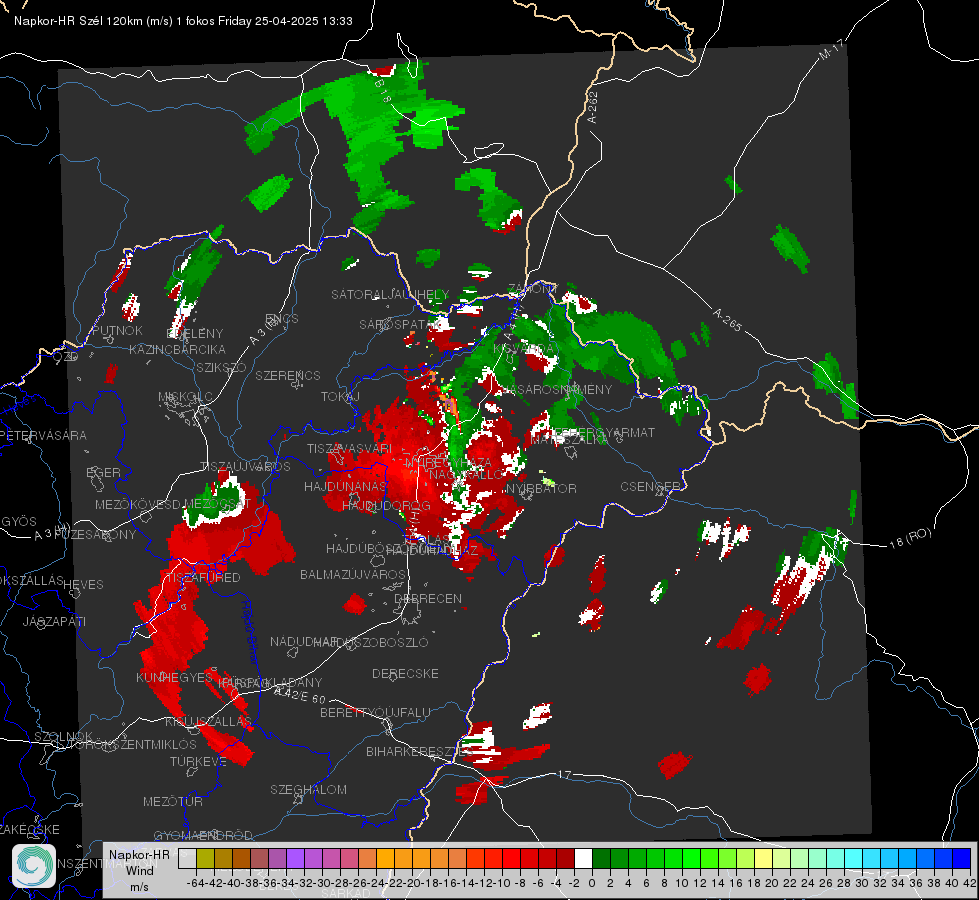Click the BALMAZÚJVÁROS city label

coord(353,574)
